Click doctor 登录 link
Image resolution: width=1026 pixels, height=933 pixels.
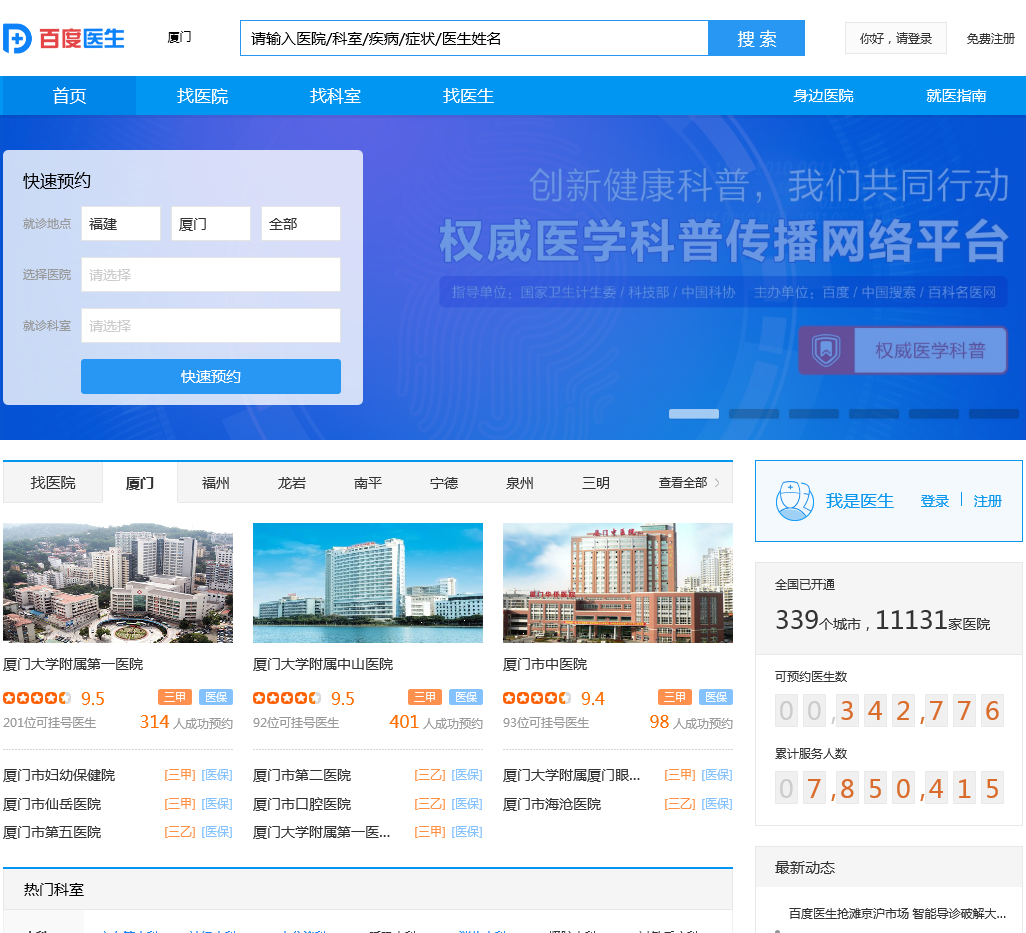pos(934,501)
